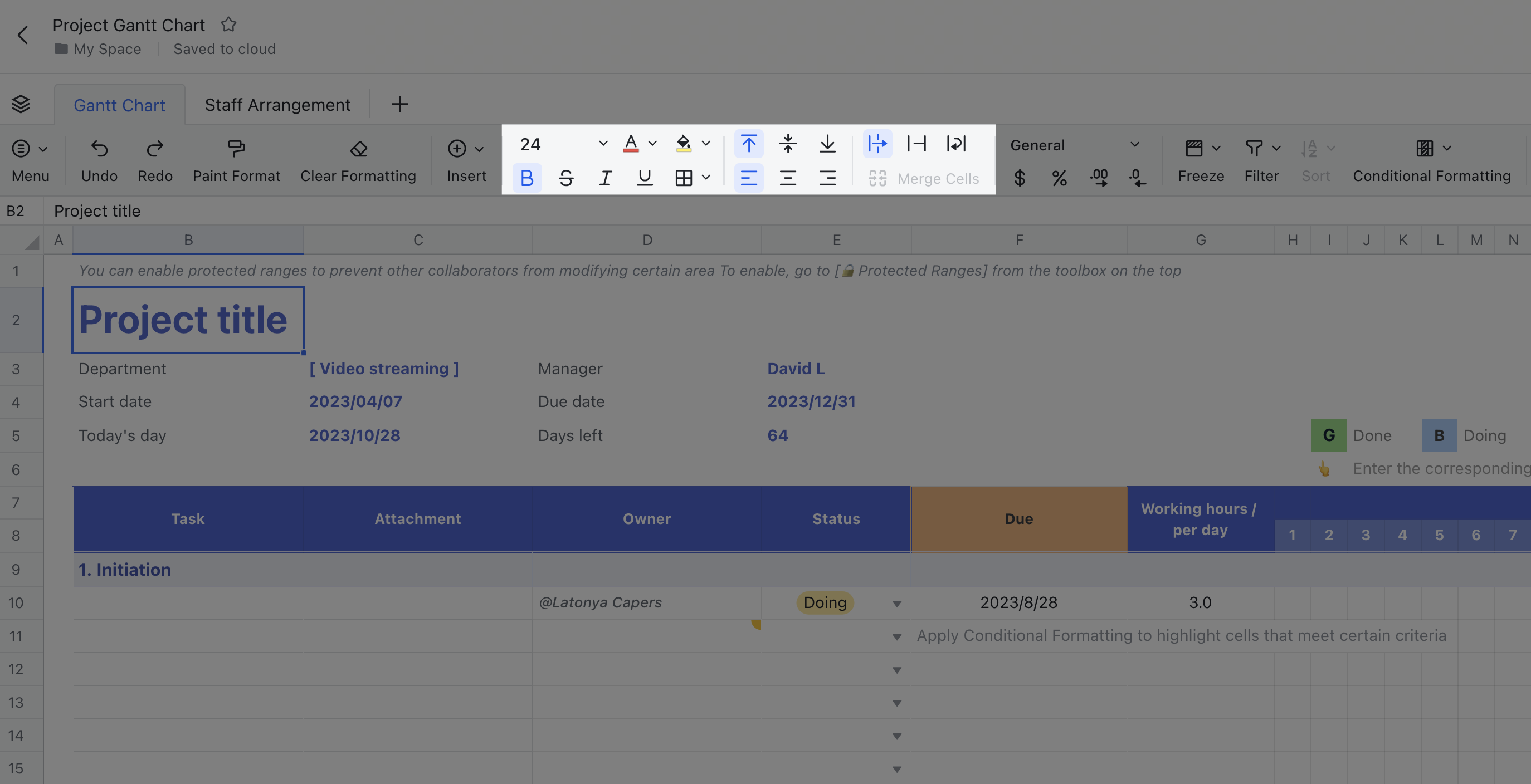Select column F header
1531x784 pixels.
pyautogui.click(x=1018, y=240)
